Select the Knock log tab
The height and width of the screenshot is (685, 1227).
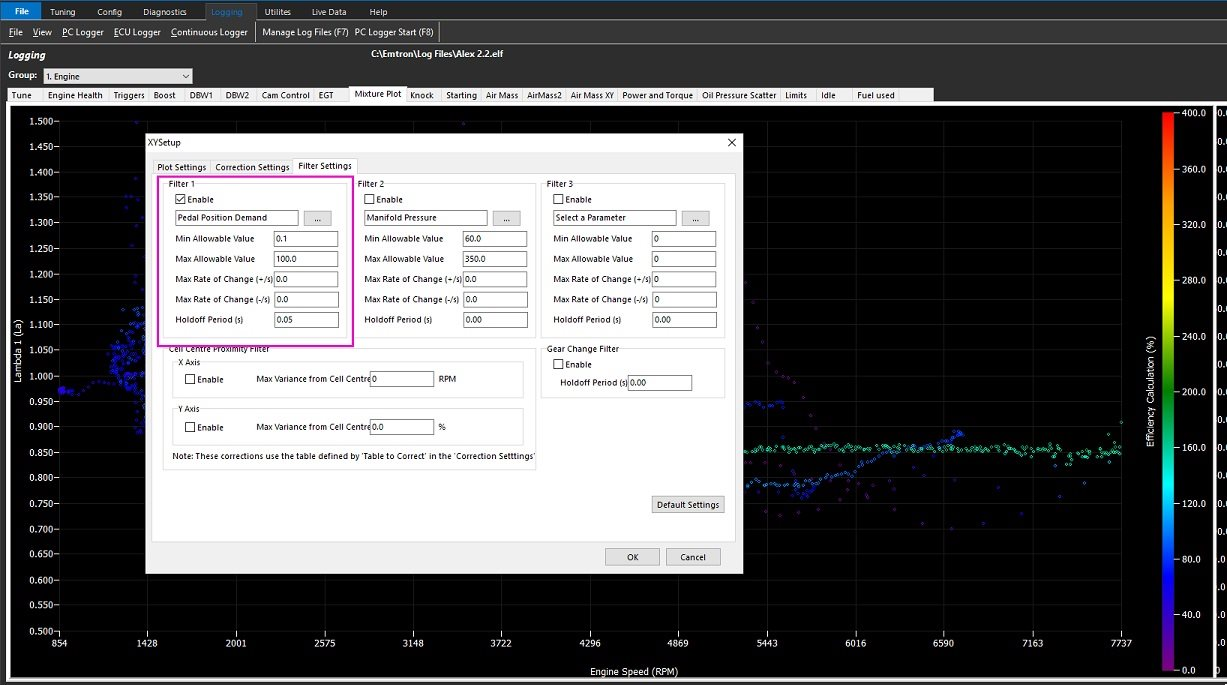click(x=422, y=95)
